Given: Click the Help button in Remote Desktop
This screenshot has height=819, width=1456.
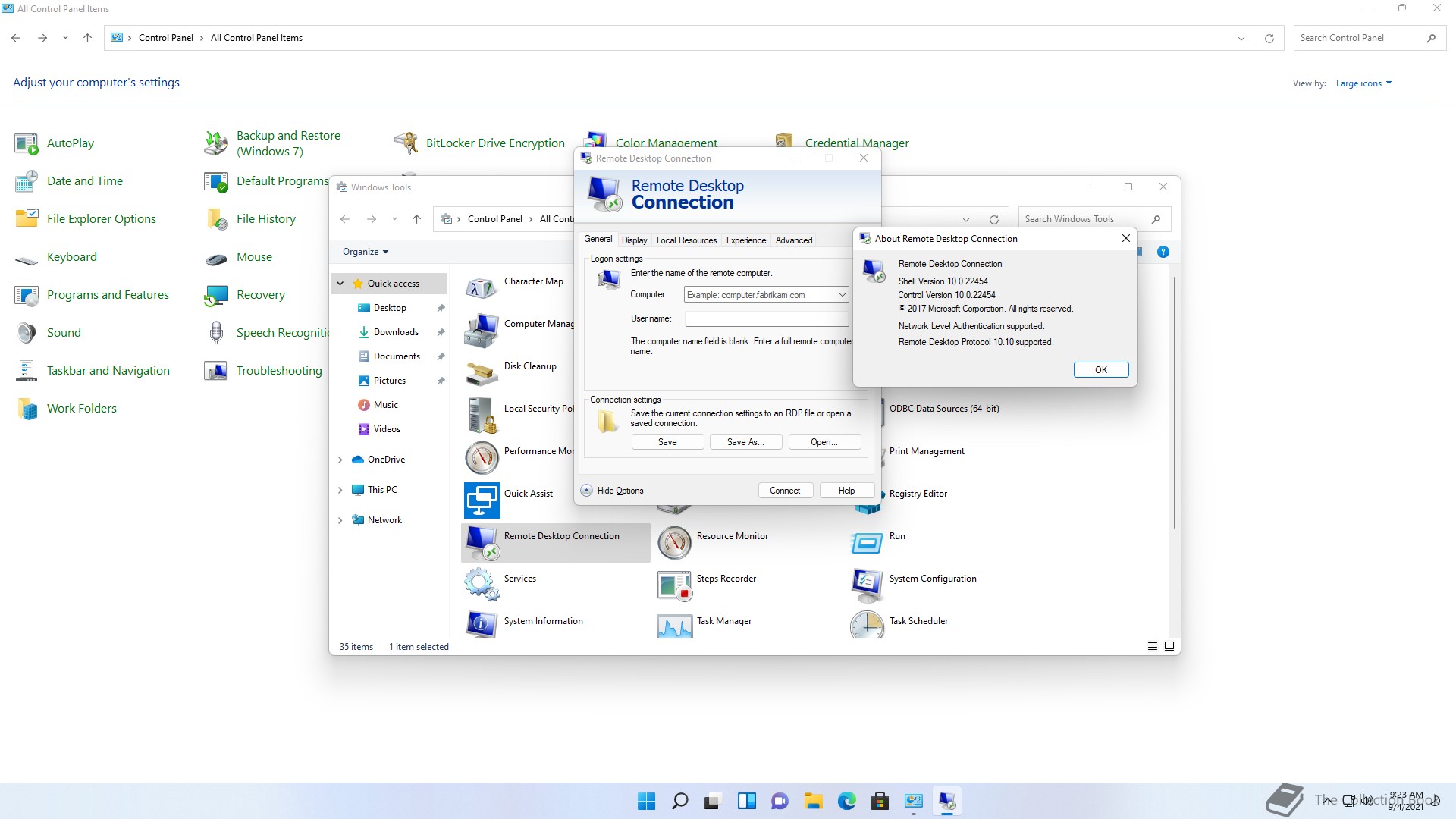Looking at the screenshot, I should [846, 491].
